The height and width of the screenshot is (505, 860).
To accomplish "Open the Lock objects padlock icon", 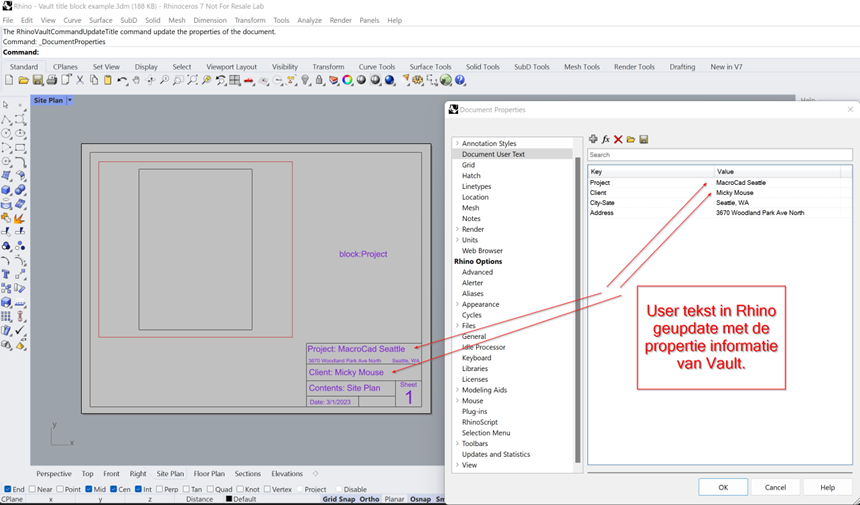I will pyautogui.click(x=319, y=80).
